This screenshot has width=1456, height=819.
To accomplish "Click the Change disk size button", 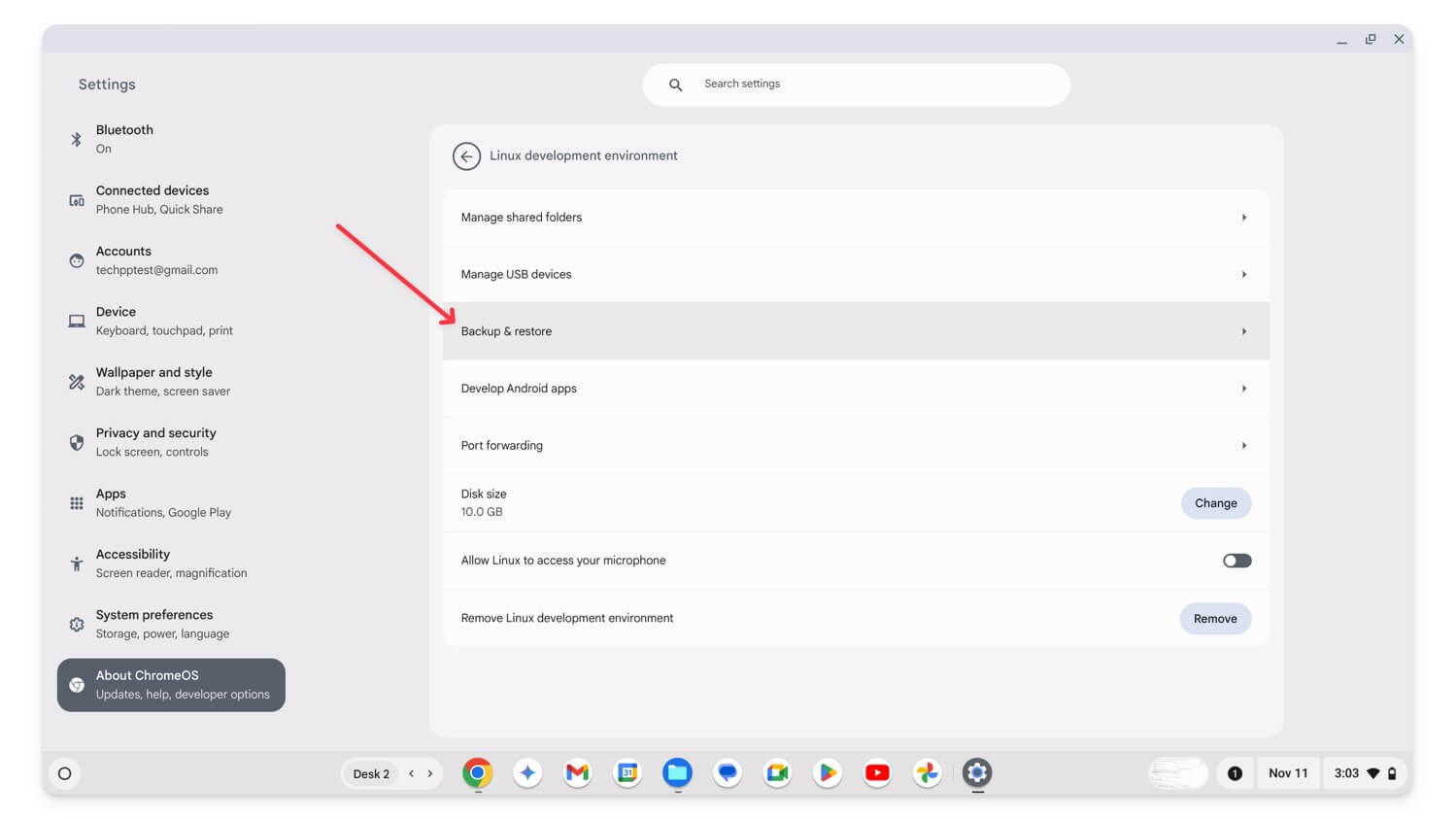I will tap(1215, 503).
